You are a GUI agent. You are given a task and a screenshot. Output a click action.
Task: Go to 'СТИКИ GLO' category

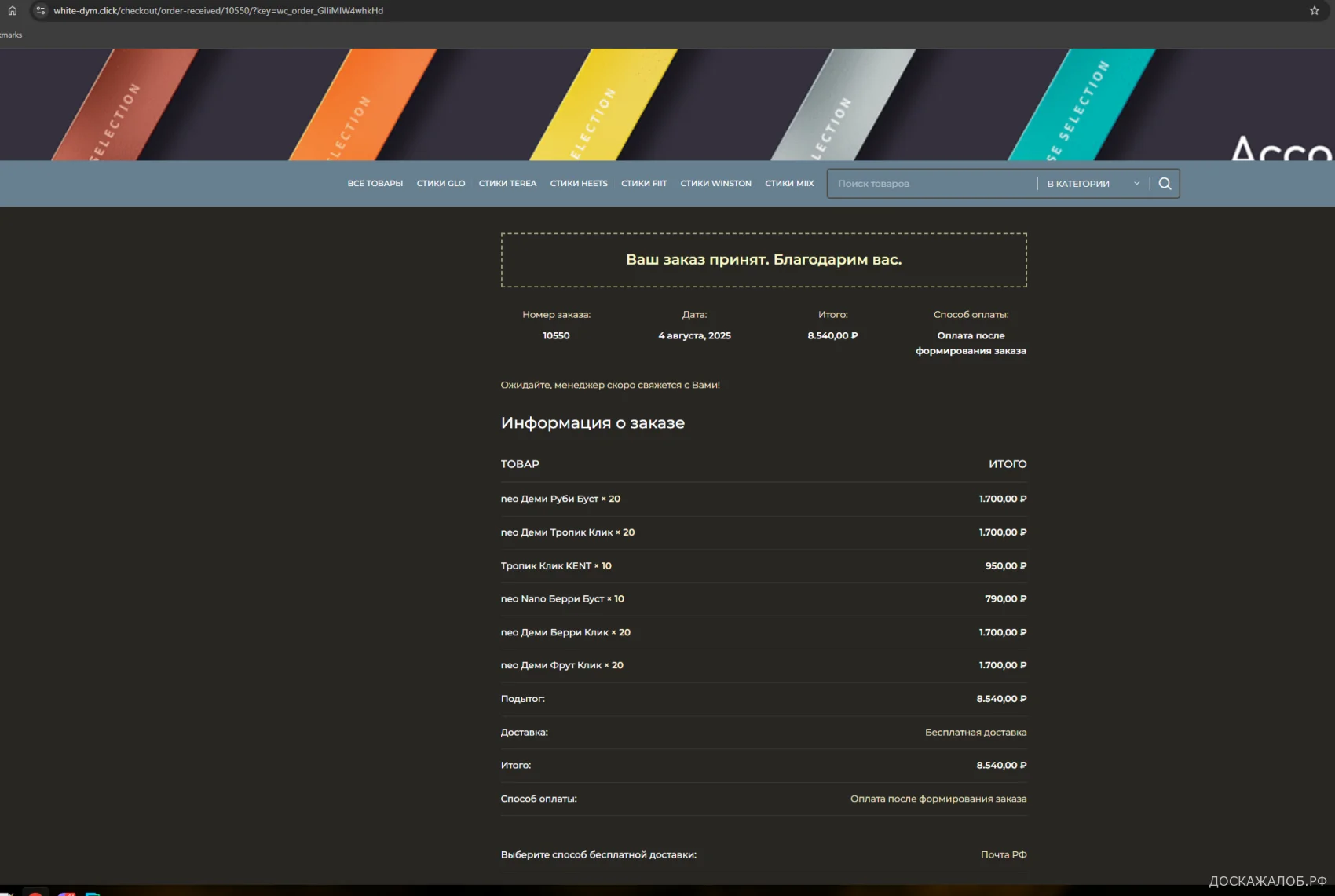[x=441, y=184]
